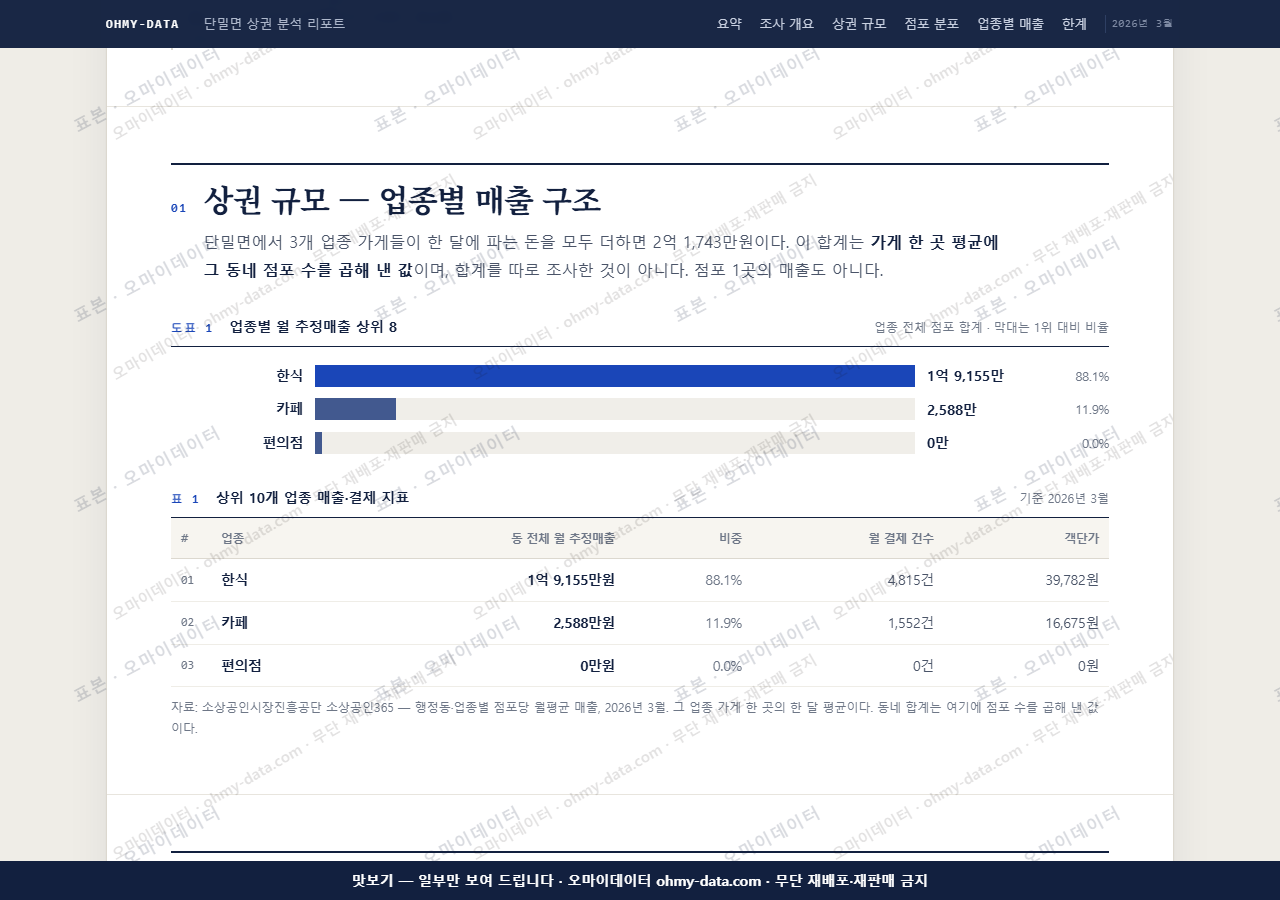Click the table source note starting with 자료:
1280x900 pixels.
pyautogui.click(x=640, y=717)
